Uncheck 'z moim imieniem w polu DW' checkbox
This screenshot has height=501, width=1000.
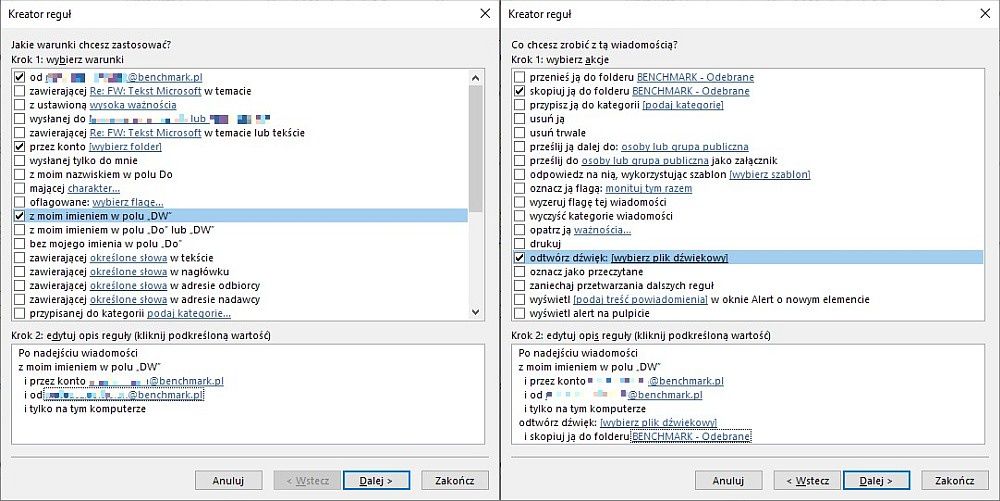coord(19,216)
